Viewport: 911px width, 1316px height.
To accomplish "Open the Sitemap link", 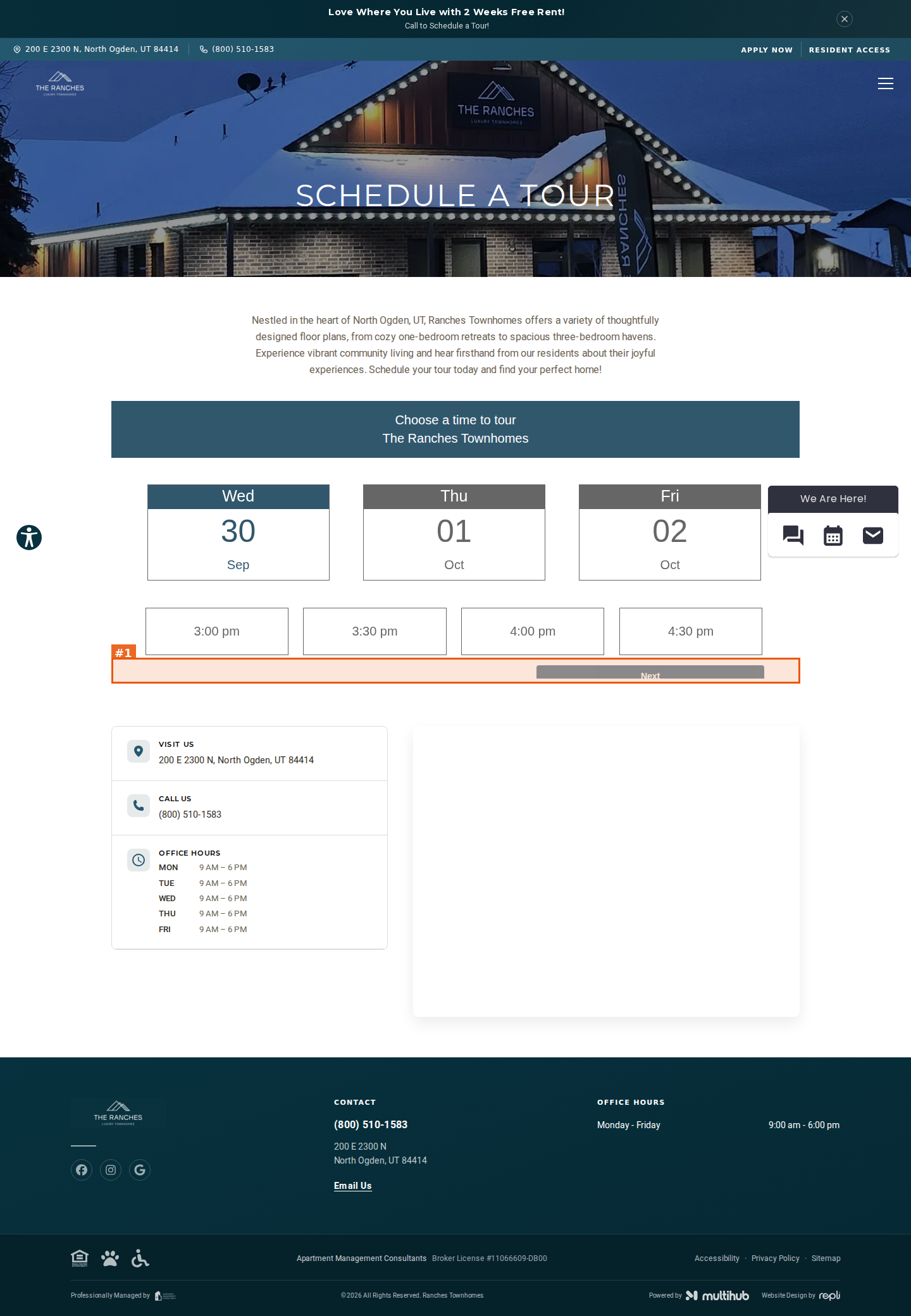I will 826,1258.
